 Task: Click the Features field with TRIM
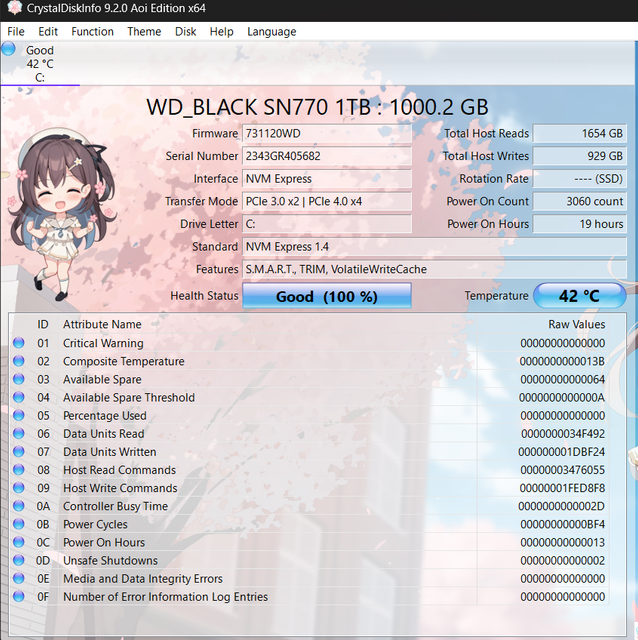tap(434, 269)
